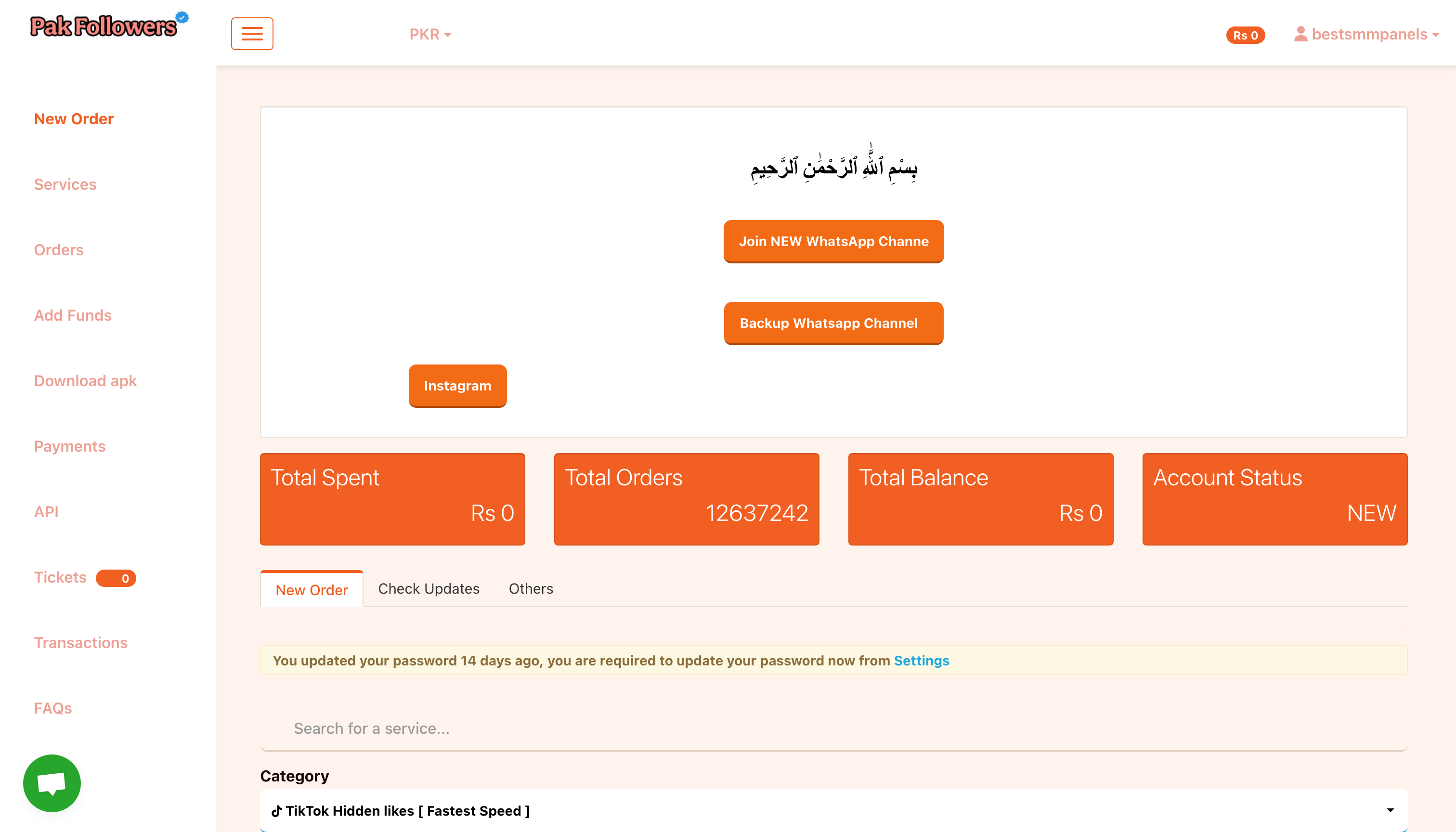Click the hamburger menu icon

(252, 34)
